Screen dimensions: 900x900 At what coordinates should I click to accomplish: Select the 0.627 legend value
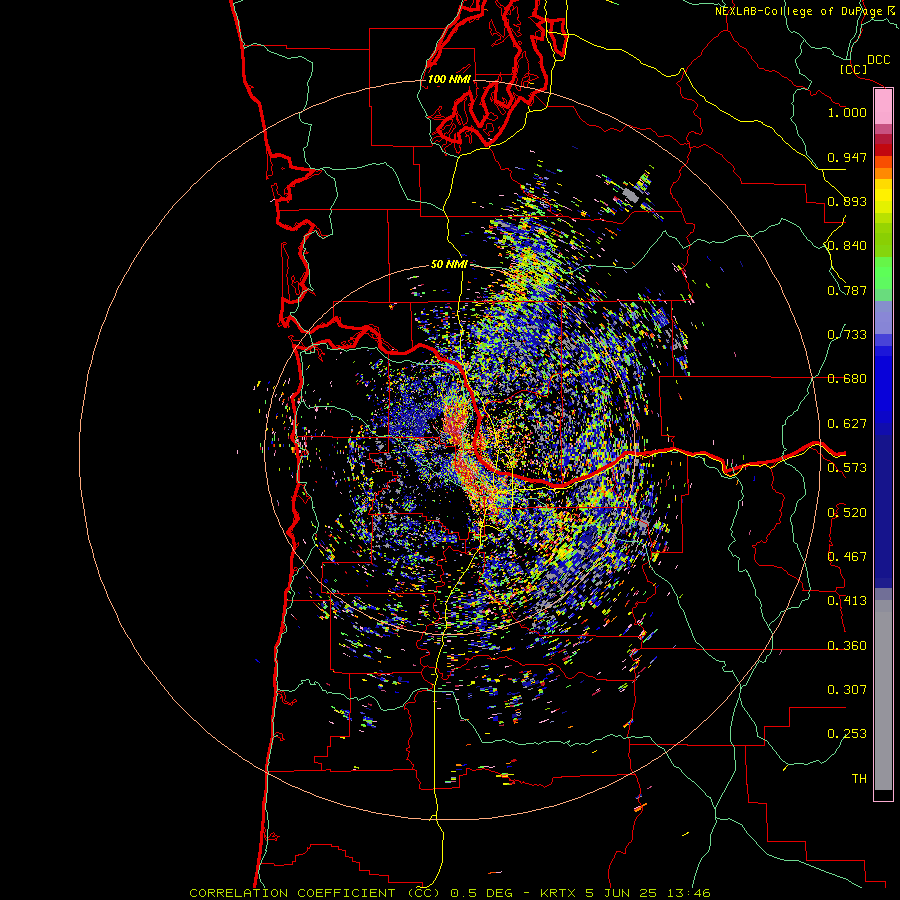coord(847,424)
